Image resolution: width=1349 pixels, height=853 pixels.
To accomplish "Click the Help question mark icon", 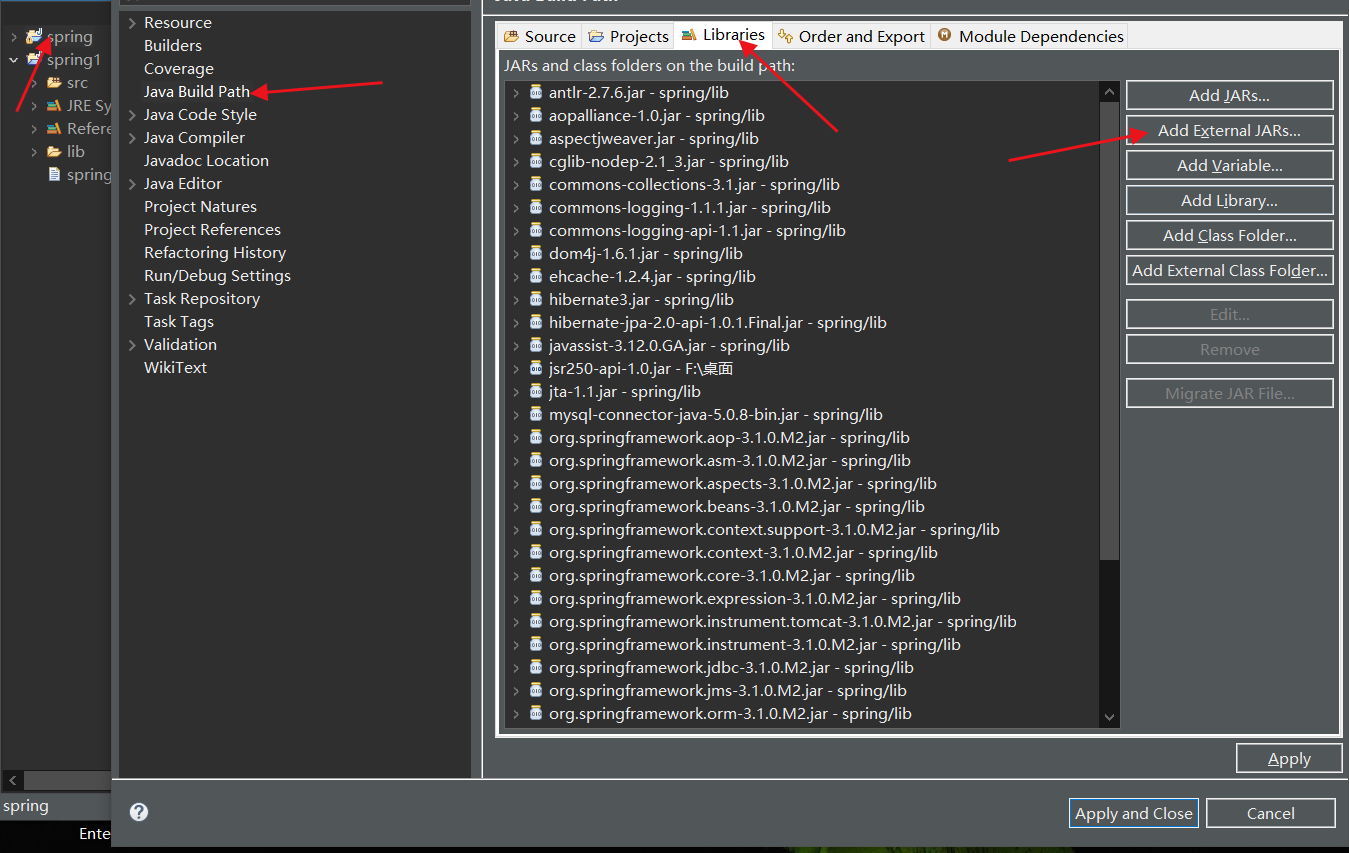I will [138, 812].
